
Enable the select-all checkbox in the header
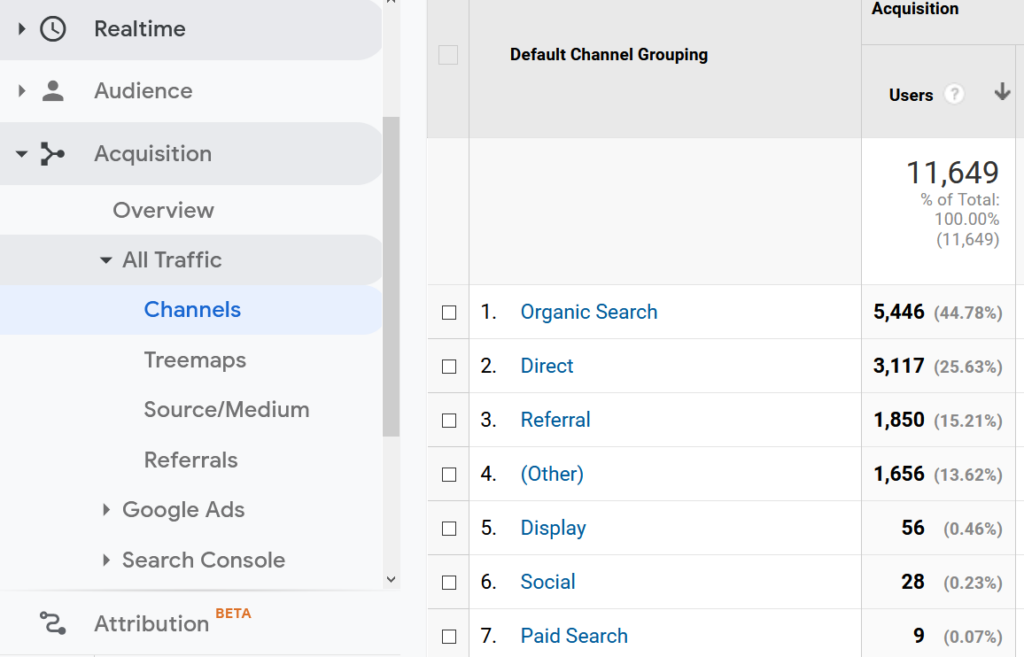(x=447, y=55)
